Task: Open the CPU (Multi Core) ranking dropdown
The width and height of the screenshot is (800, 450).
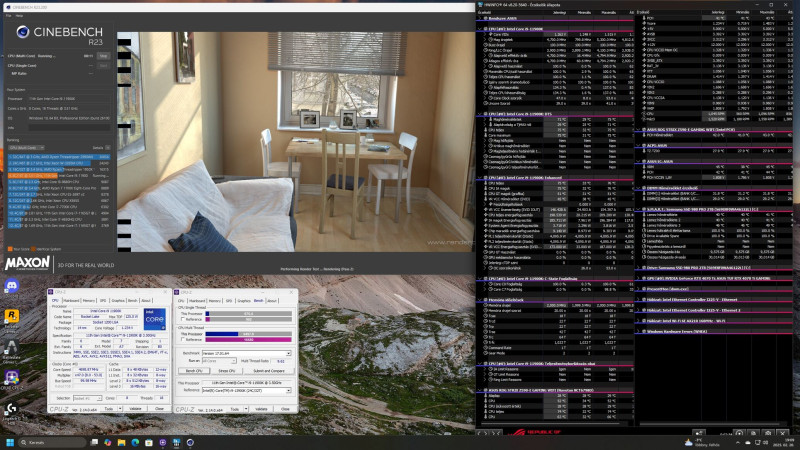Action: click(26, 148)
